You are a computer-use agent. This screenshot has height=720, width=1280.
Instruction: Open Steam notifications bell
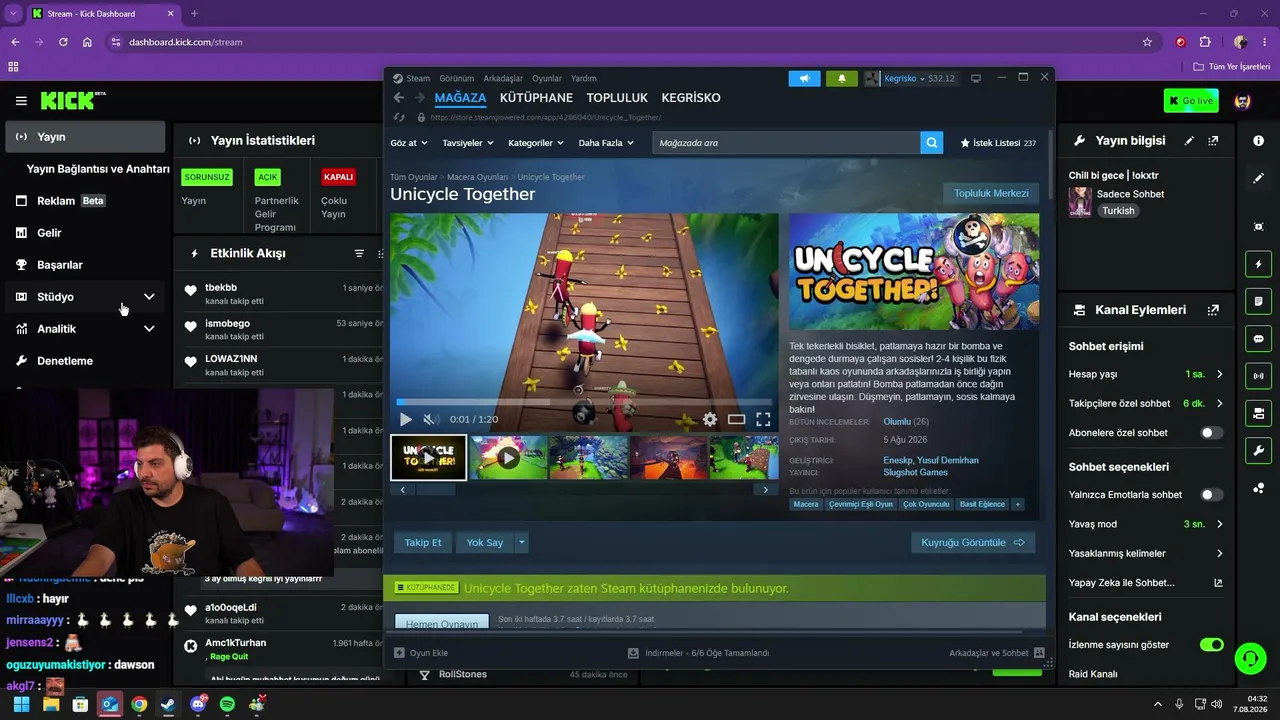(x=842, y=78)
